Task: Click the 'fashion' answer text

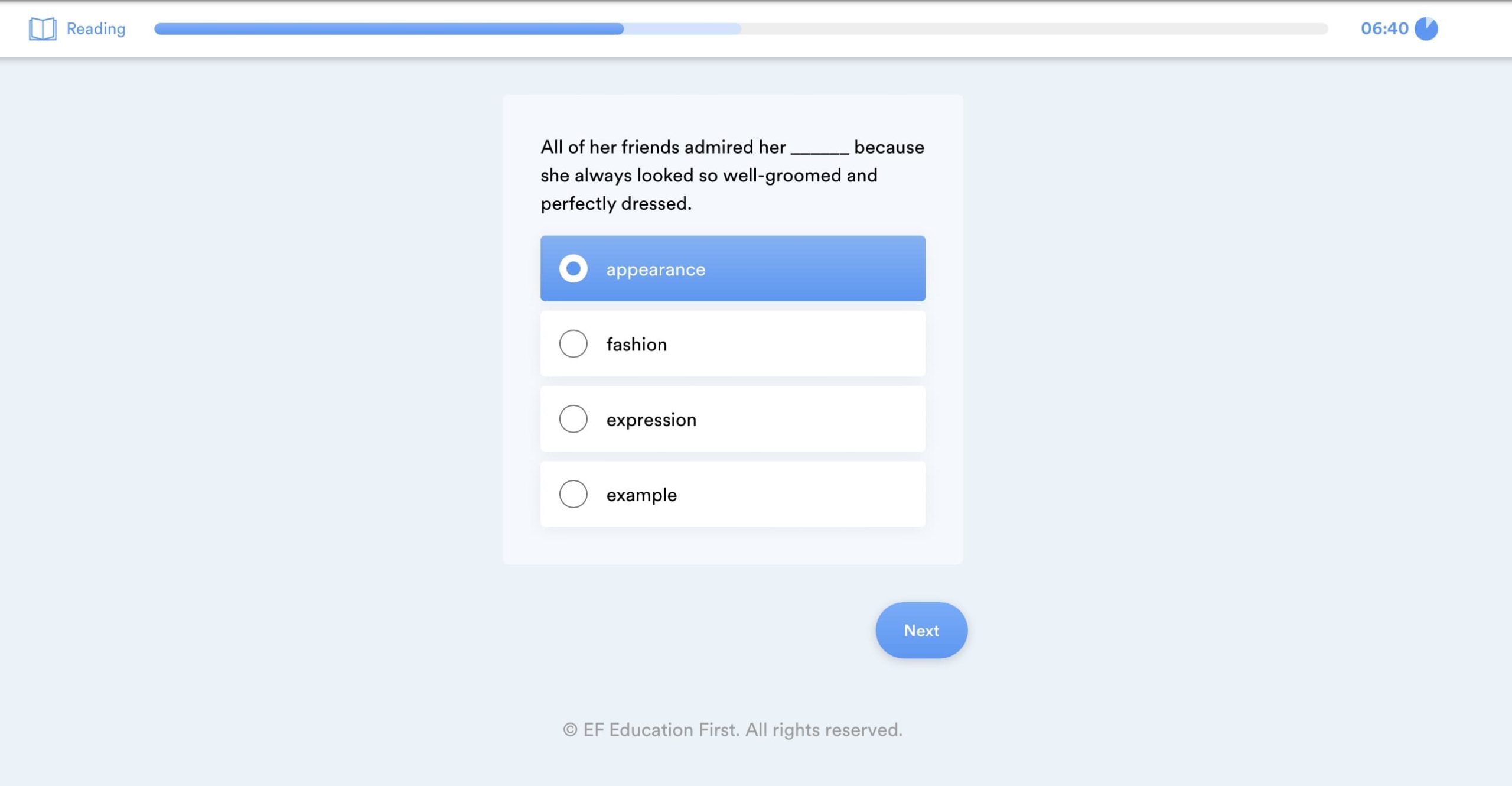Action: click(x=637, y=345)
